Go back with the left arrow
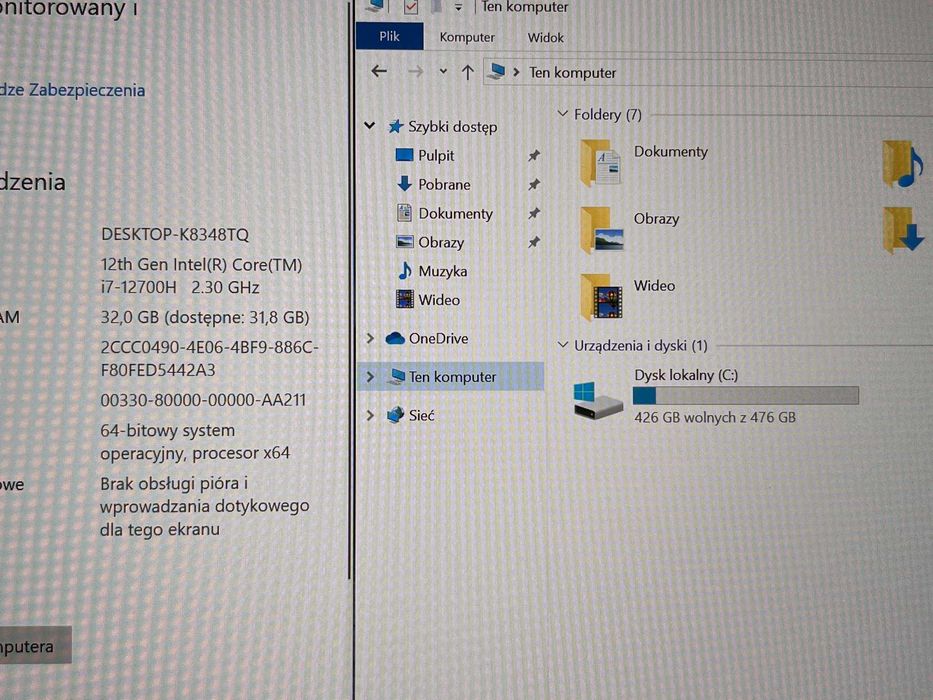This screenshot has height=700, width=933. [379, 72]
